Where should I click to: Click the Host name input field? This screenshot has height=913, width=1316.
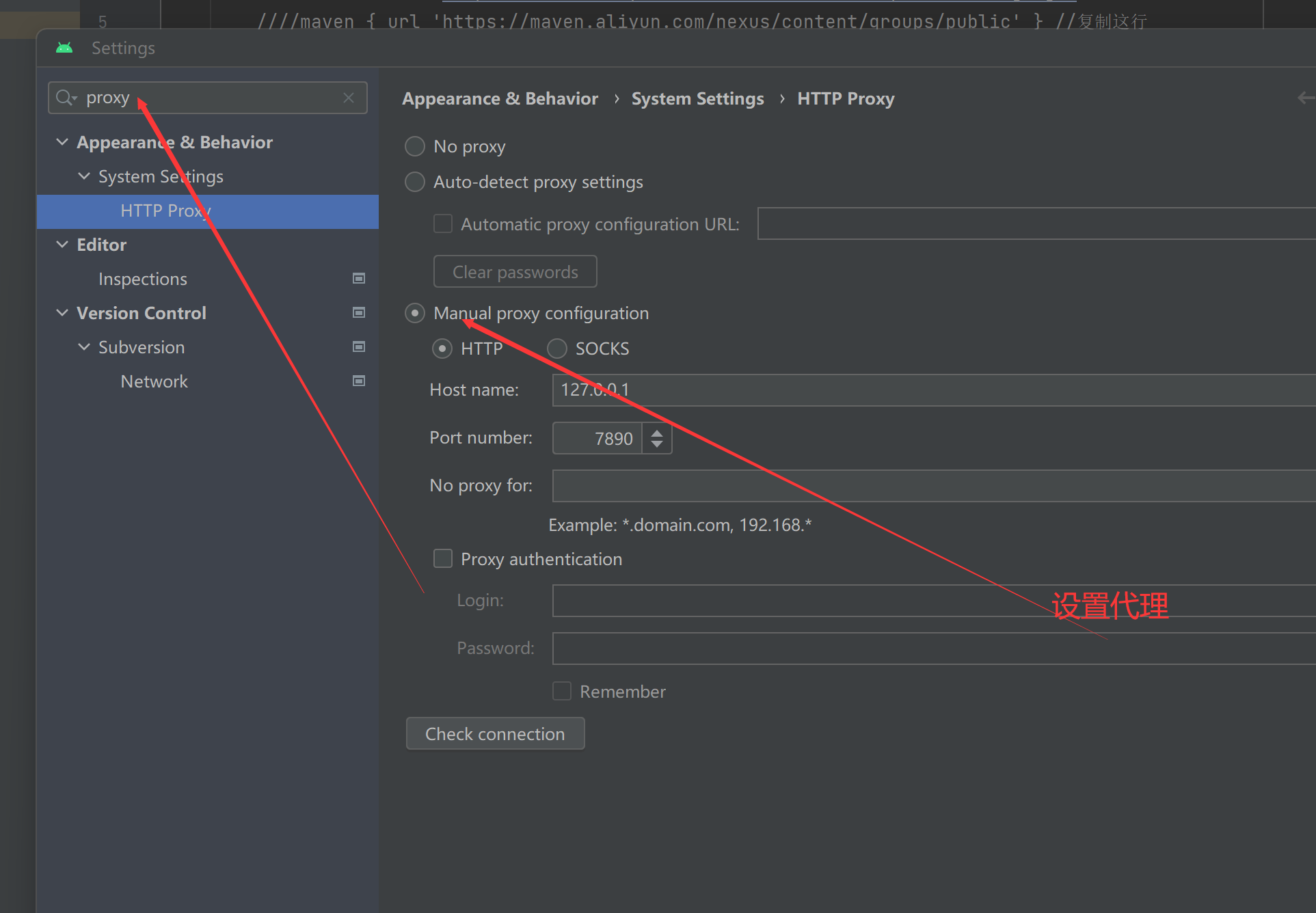tap(934, 390)
